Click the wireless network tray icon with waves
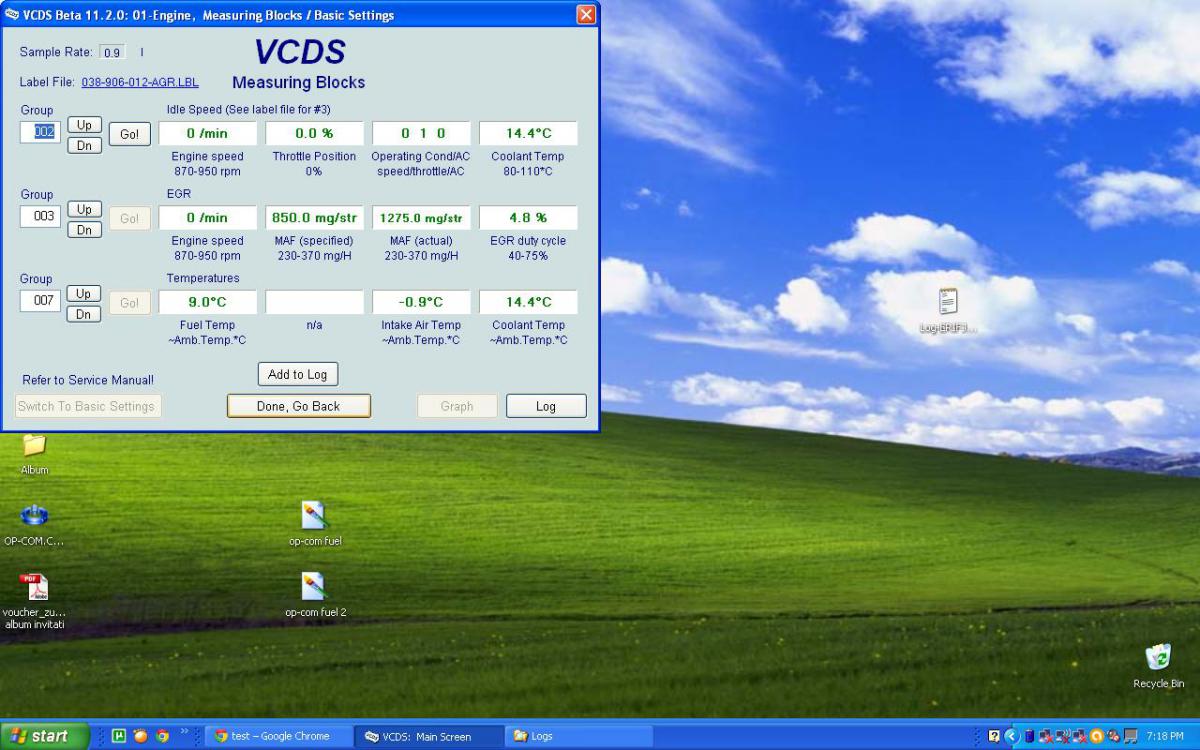 click(x=1063, y=736)
